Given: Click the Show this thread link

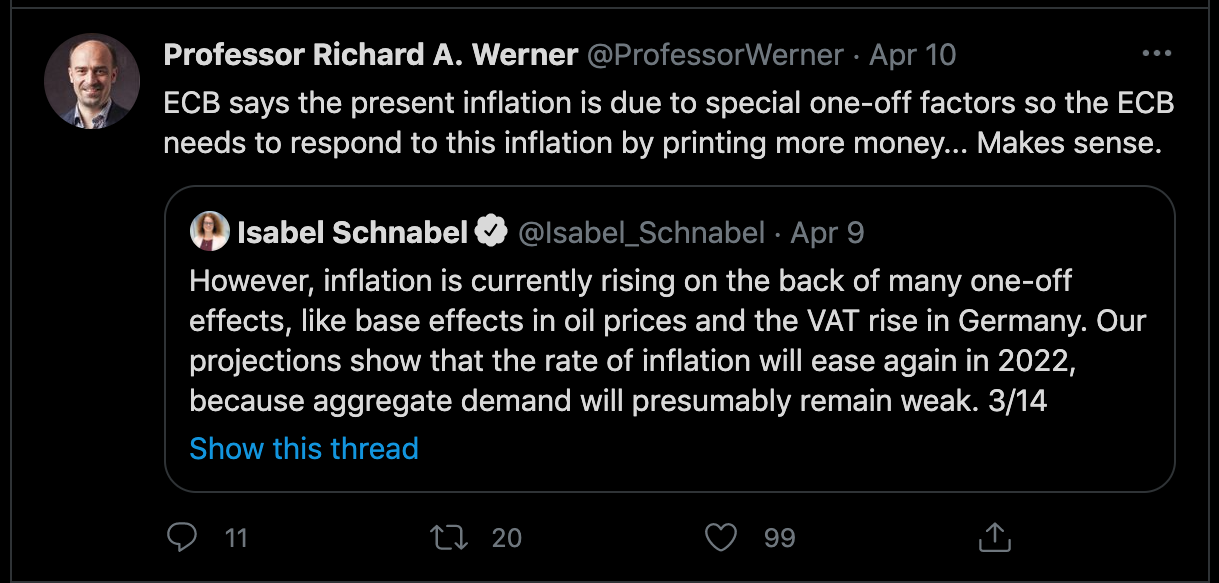Looking at the screenshot, I should (304, 448).
